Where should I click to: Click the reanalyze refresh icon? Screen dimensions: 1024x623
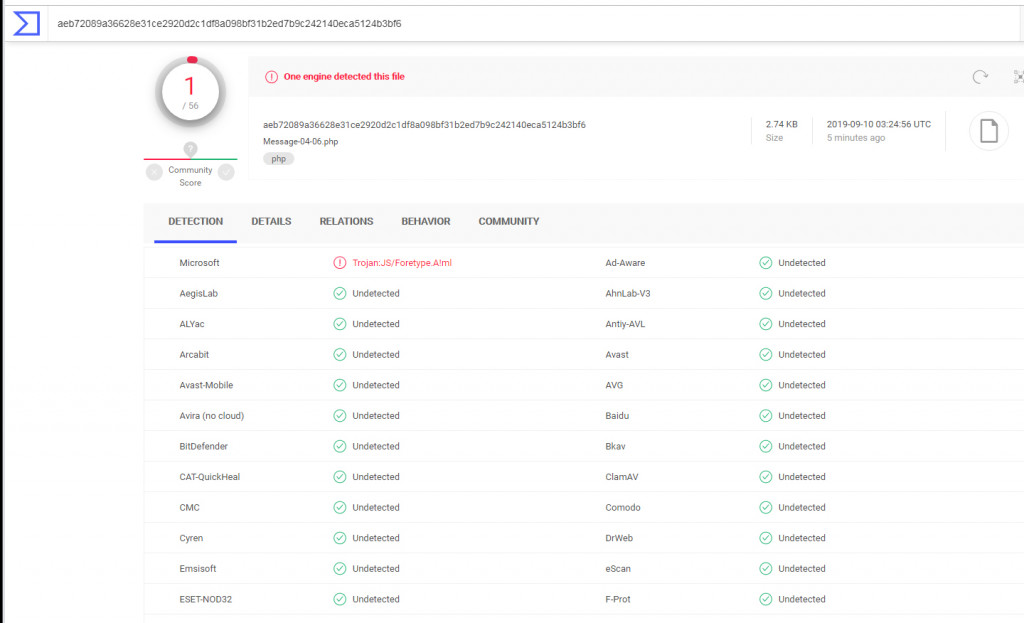pyautogui.click(x=980, y=77)
